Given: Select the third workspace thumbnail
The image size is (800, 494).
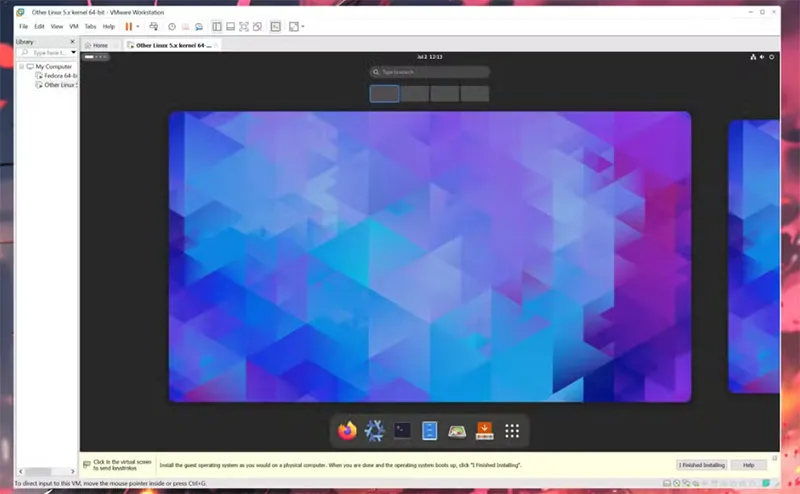Looking at the screenshot, I should [x=445, y=94].
